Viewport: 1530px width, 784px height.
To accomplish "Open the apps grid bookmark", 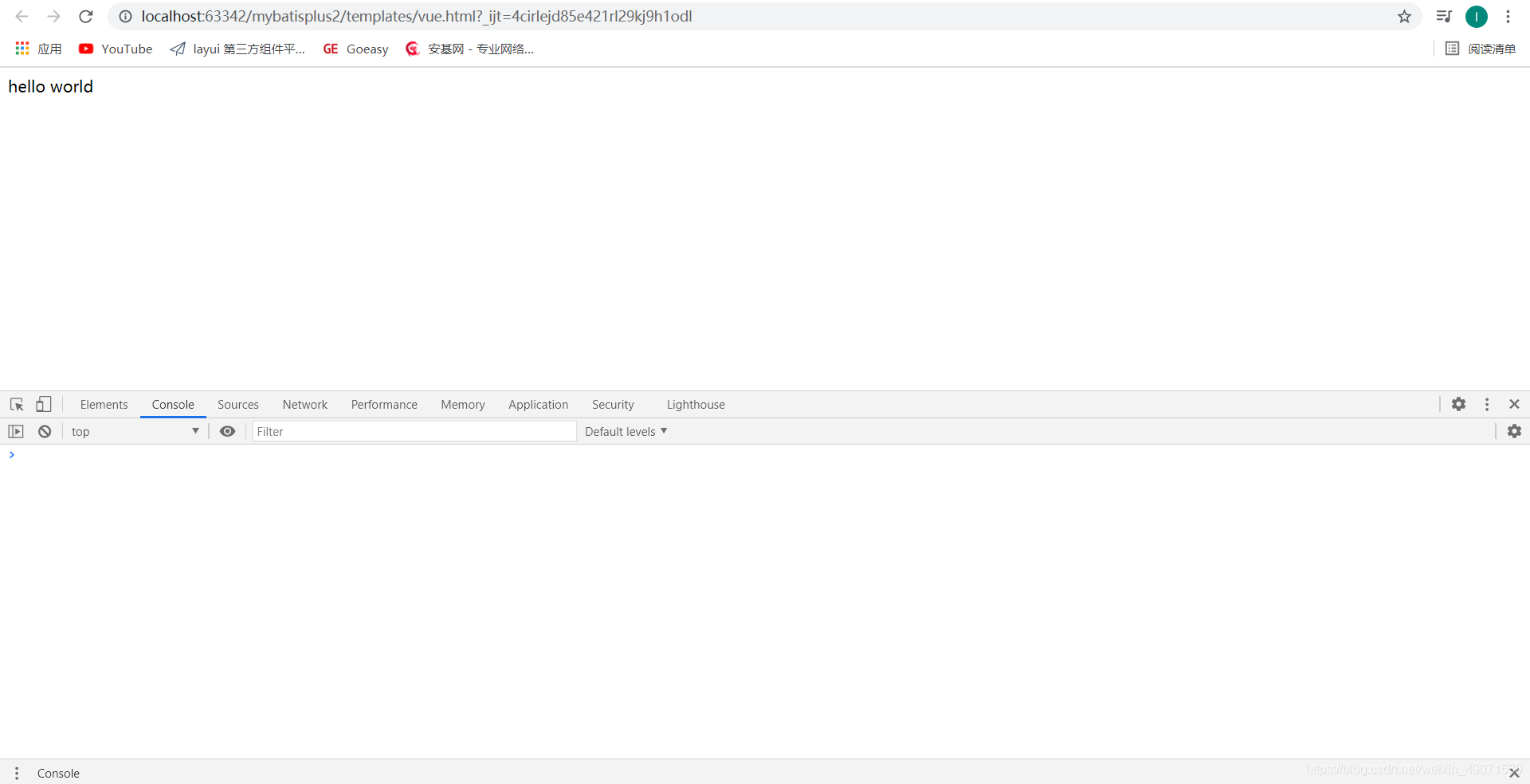I will (38, 49).
